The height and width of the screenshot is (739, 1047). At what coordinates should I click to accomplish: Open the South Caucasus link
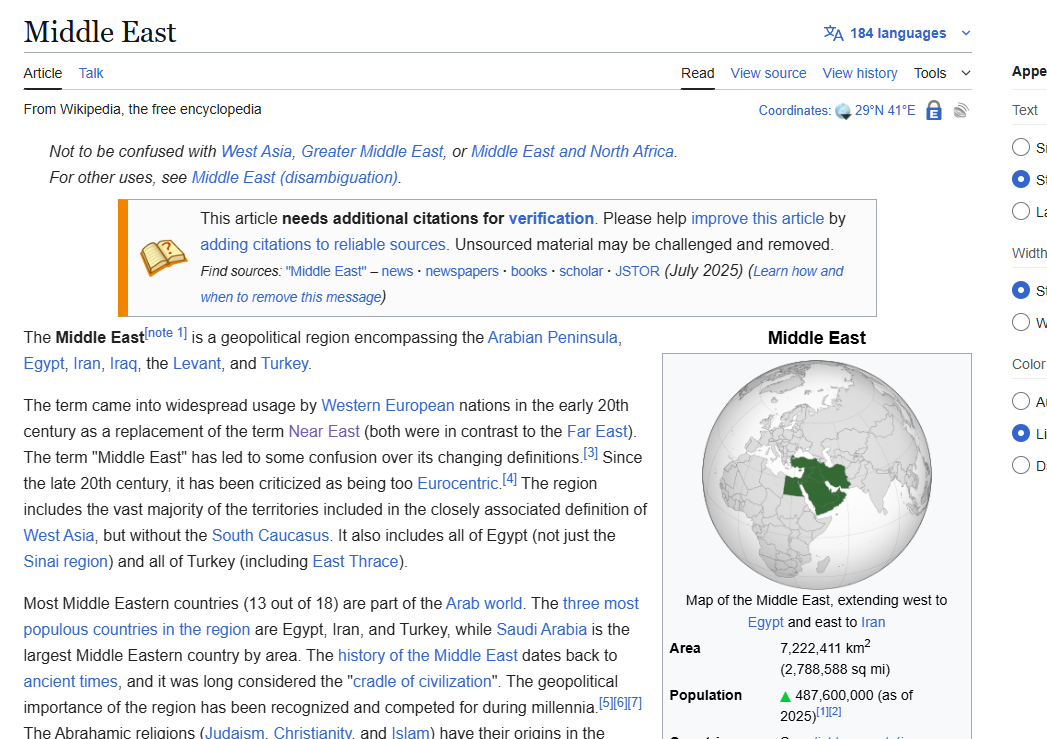point(270,535)
